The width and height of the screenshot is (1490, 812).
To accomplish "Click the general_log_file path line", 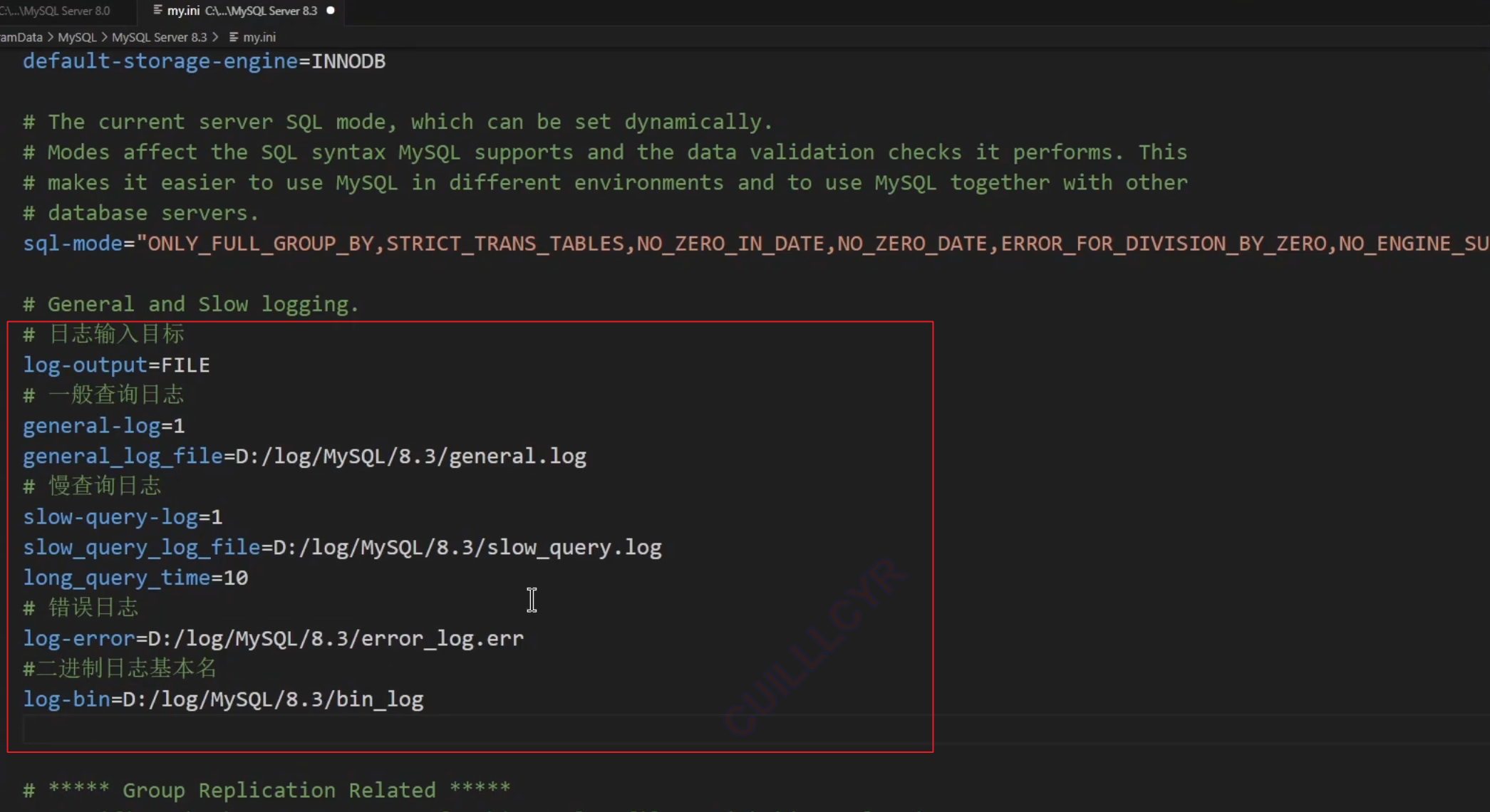I will pos(304,457).
